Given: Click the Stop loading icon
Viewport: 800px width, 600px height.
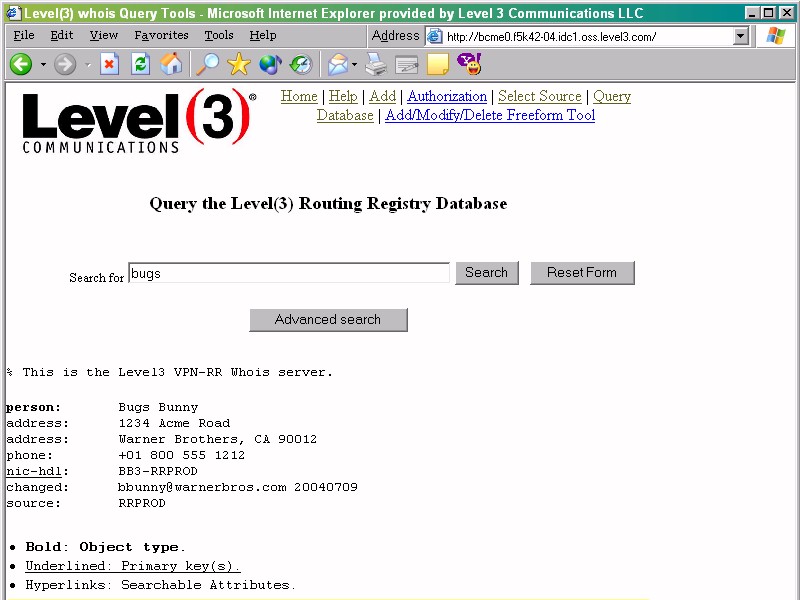Looking at the screenshot, I should tap(110, 65).
